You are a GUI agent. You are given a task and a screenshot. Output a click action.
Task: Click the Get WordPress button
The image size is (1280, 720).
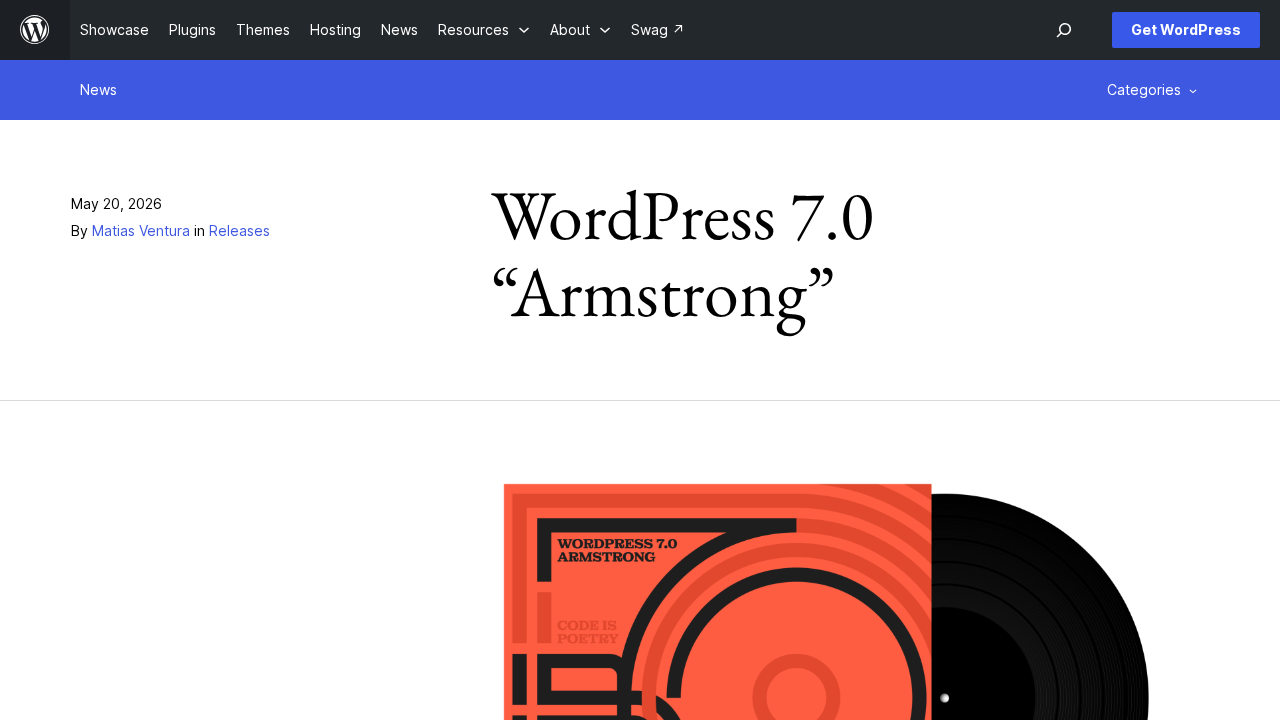1186,30
